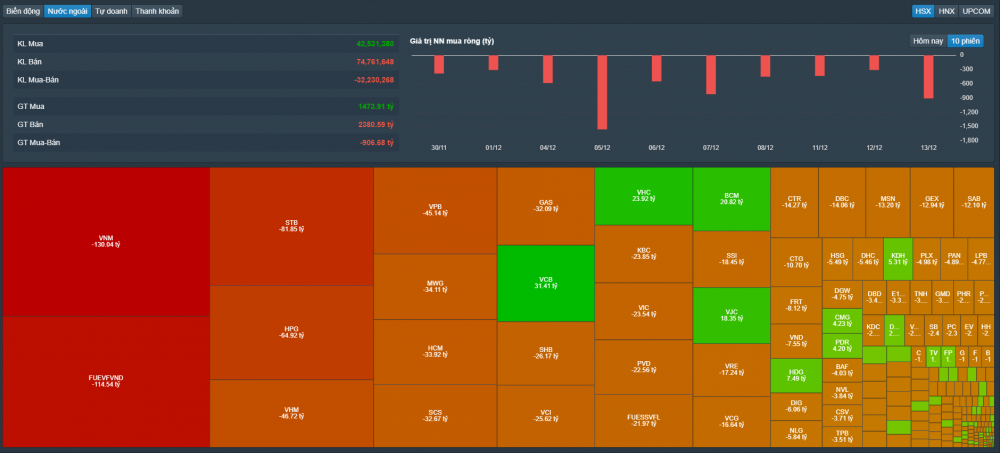Click the green CMG tile
The image size is (1000, 453).
click(x=842, y=320)
